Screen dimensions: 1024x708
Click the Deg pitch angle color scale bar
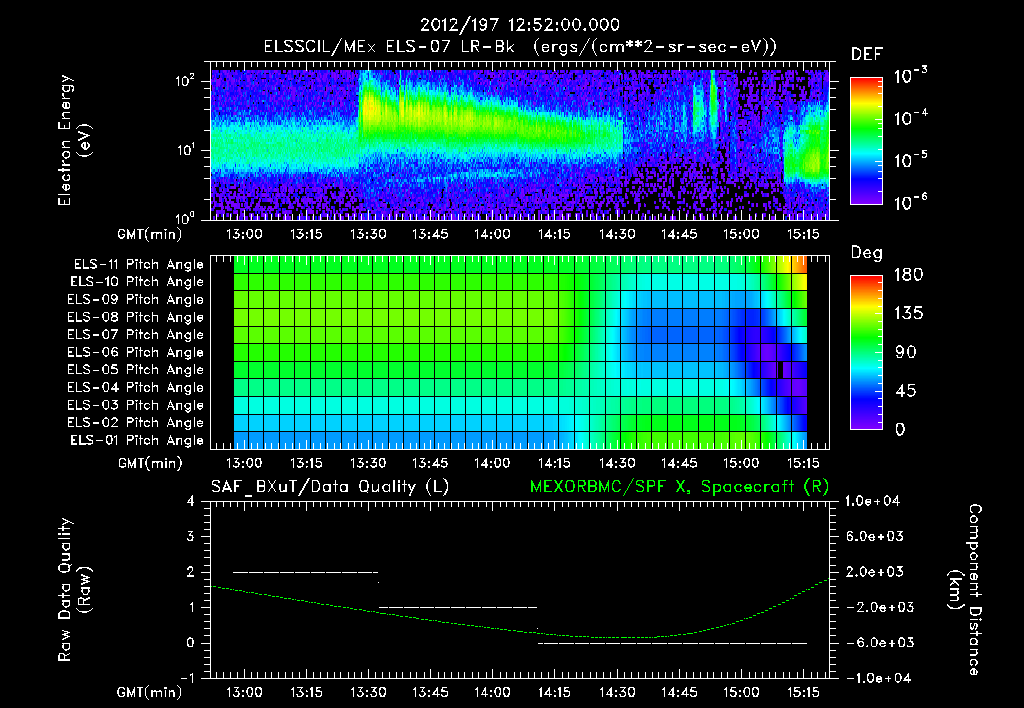[x=866, y=352]
